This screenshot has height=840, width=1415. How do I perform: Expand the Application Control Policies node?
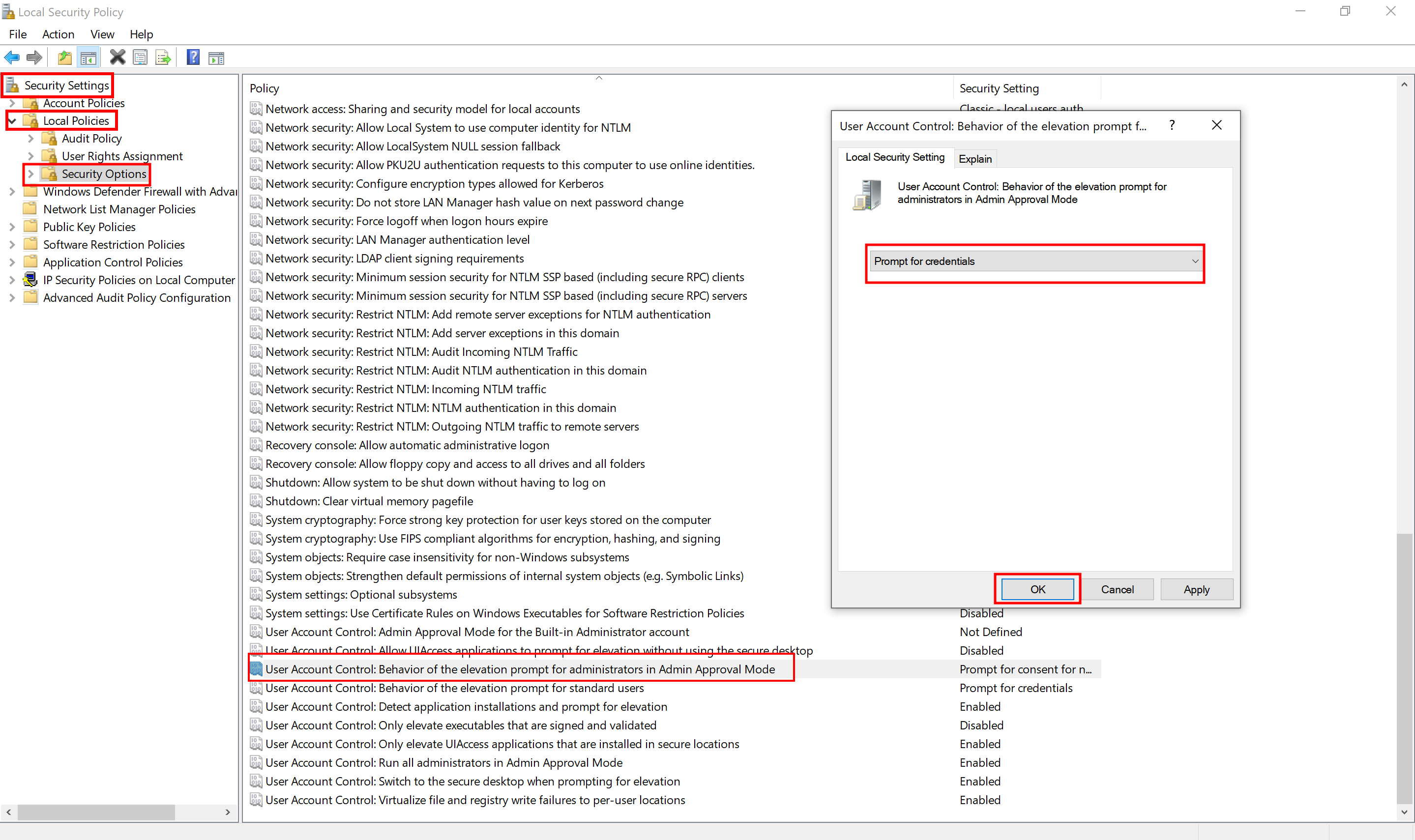point(12,262)
